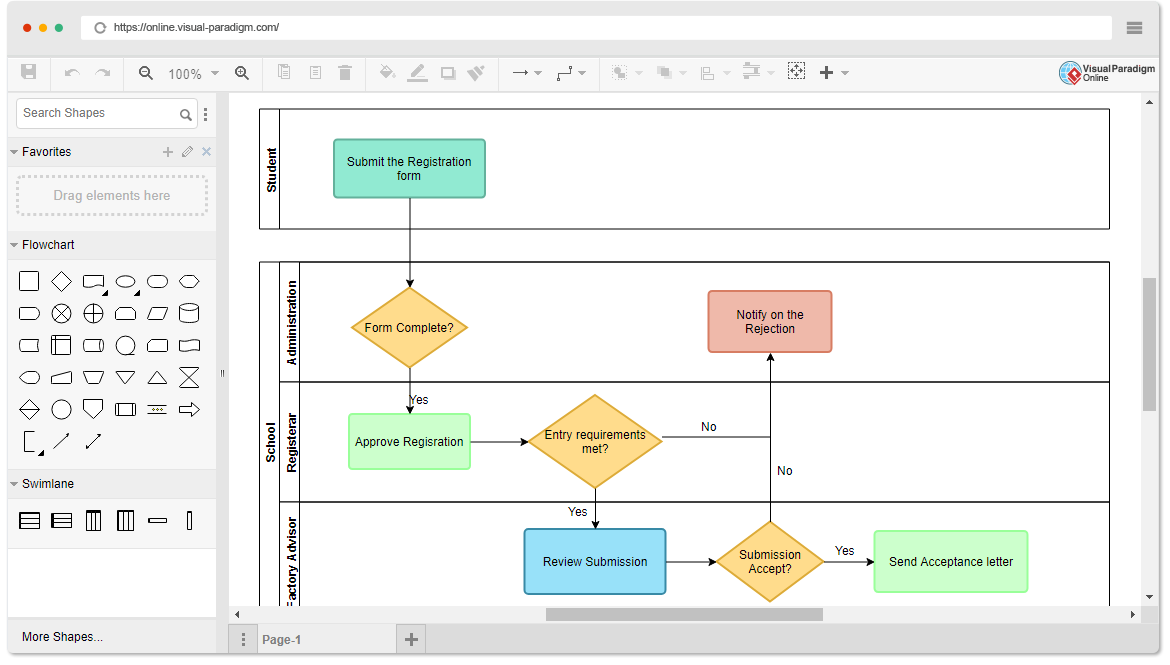Select the horizontal pool swimlane shape

pyautogui.click(x=30, y=521)
